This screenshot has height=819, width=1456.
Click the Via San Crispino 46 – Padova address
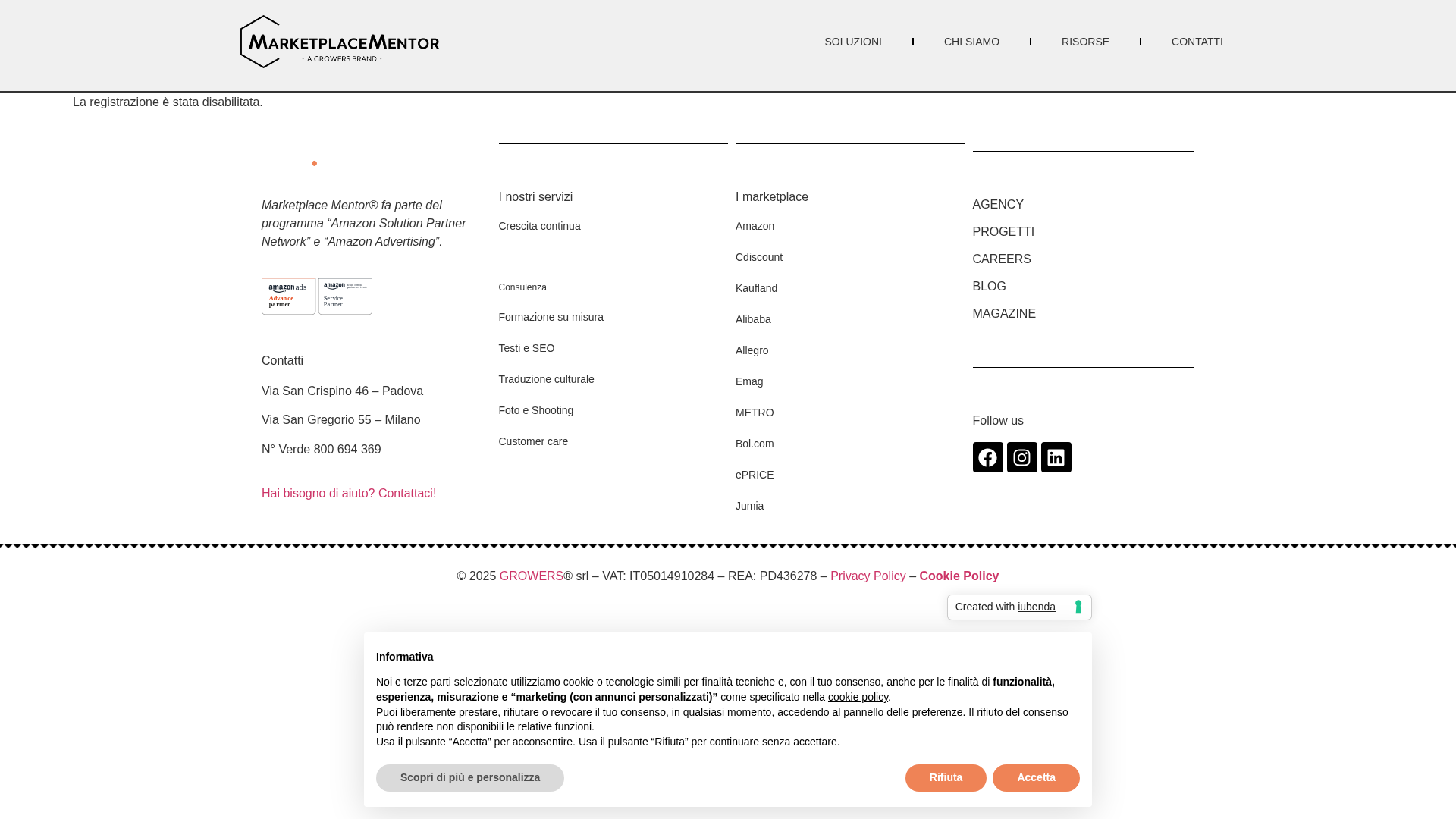pos(342,391)
